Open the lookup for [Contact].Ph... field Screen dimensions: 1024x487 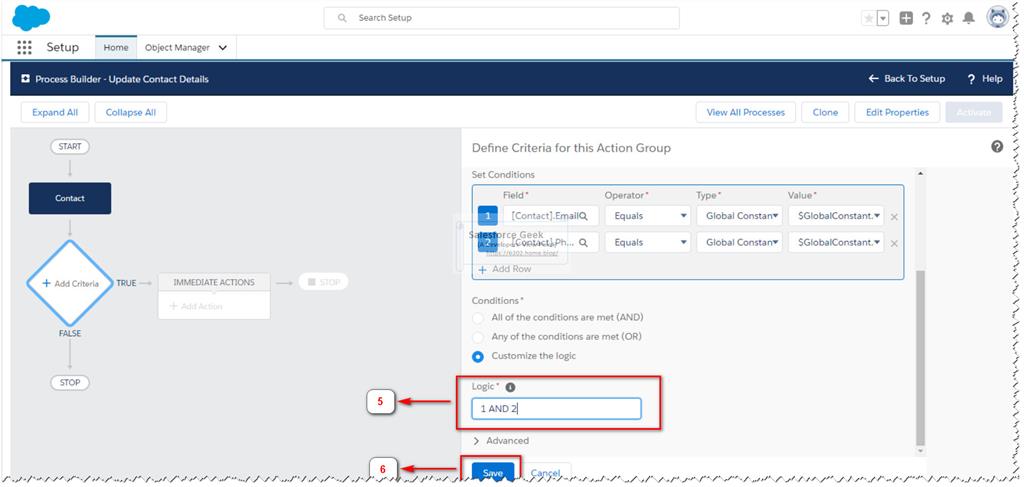(x=584, y=242)
